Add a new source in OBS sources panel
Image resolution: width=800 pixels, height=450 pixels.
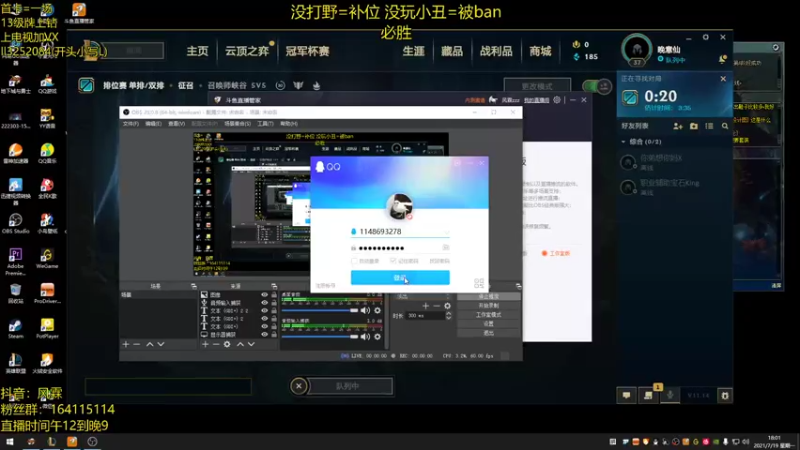(x=205, y=344)
